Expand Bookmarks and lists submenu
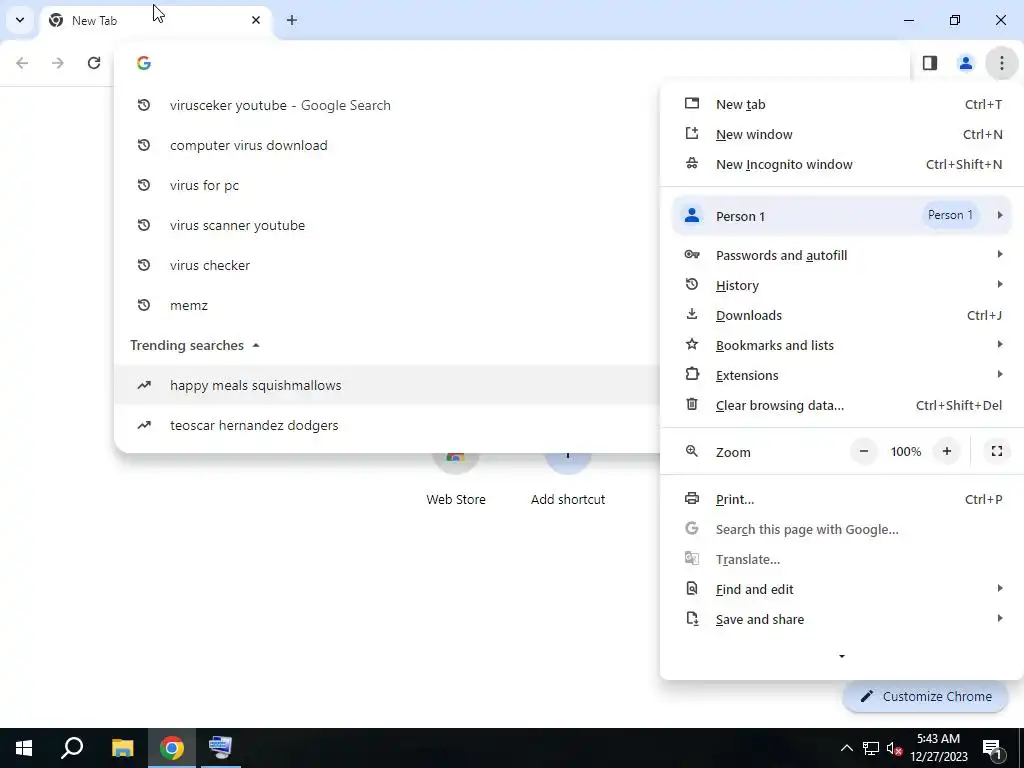 [842, 345]
